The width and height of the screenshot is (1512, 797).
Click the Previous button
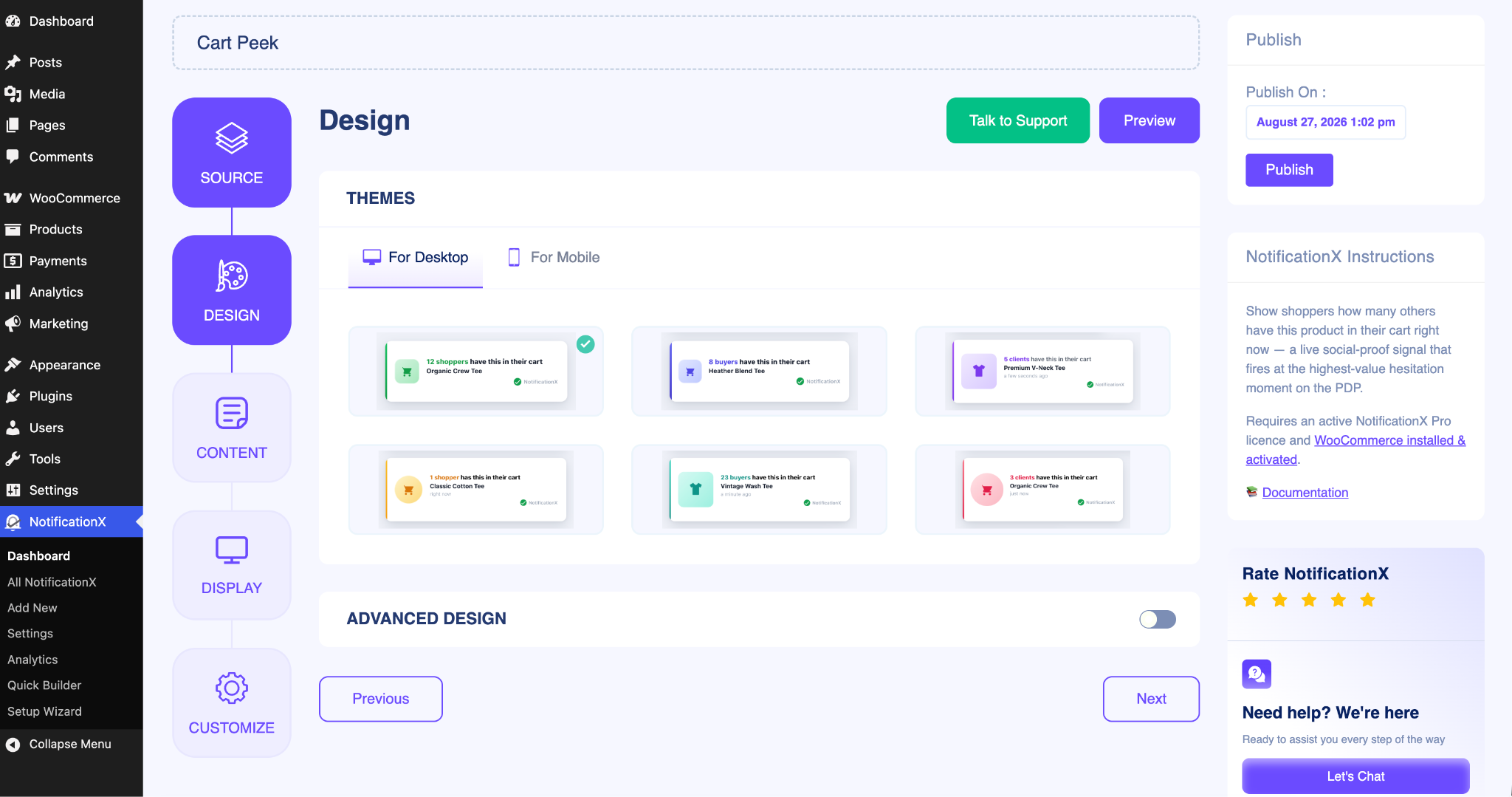coord(381,699)
